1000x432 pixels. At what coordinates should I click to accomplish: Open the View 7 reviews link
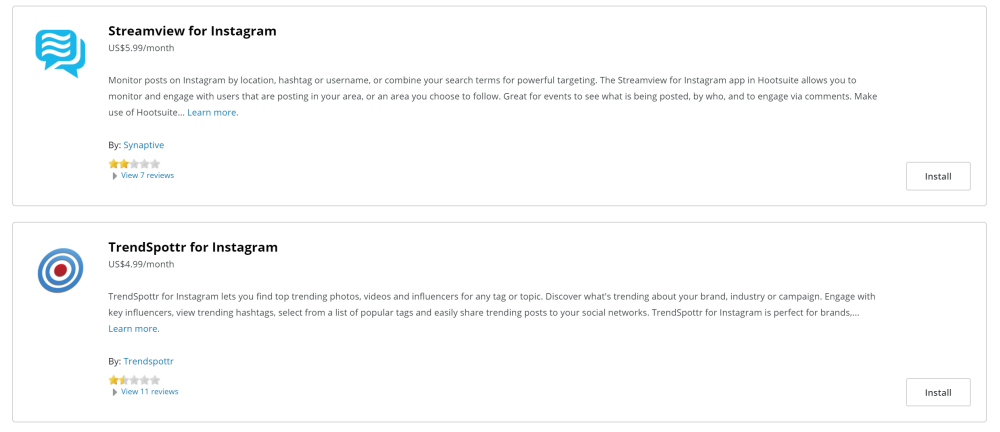147,175
